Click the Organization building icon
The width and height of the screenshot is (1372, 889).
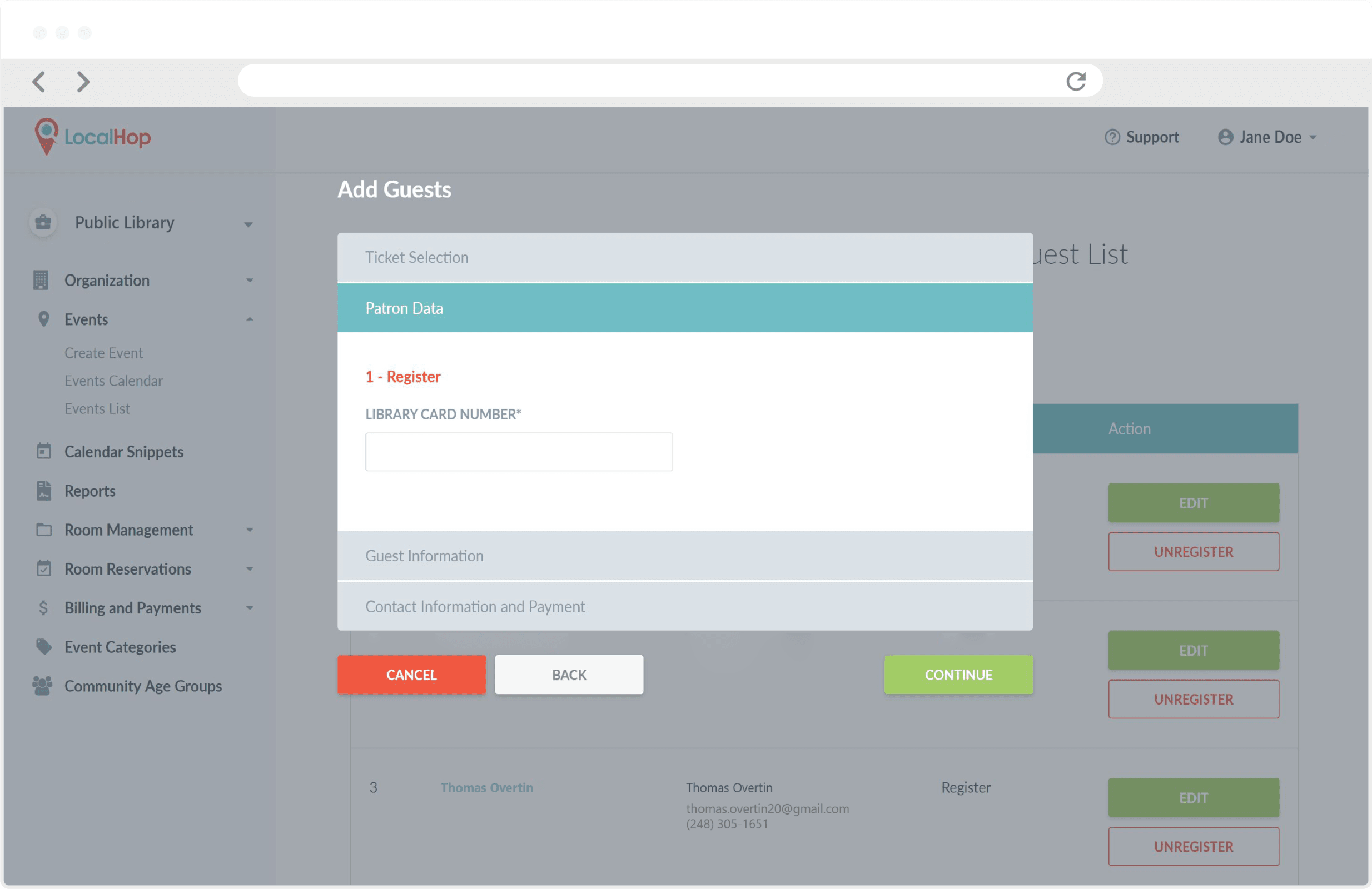[41, 281]
